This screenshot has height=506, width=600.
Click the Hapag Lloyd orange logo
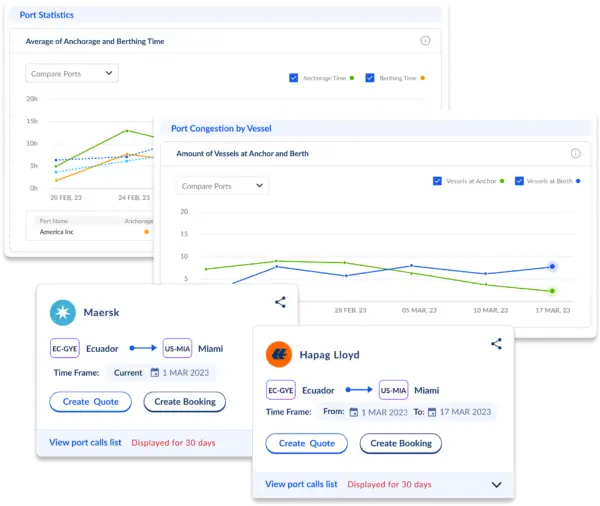coord(279,354)
